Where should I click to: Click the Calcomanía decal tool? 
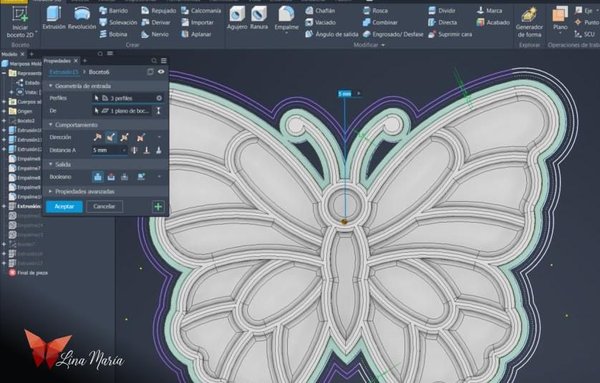(x=201, y=11)
